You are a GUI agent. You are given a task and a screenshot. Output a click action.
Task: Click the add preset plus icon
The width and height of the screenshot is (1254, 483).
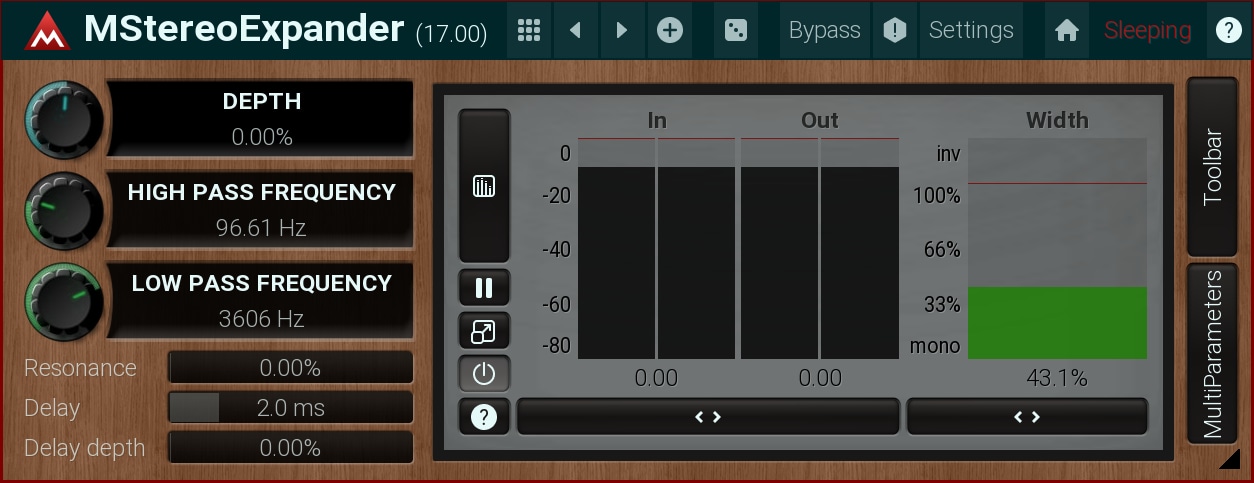coord(669,30)
